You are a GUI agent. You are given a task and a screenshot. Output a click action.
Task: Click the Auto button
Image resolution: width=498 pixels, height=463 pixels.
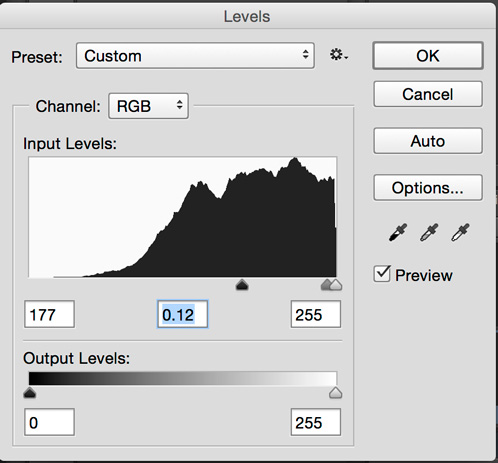click(428, 141)
